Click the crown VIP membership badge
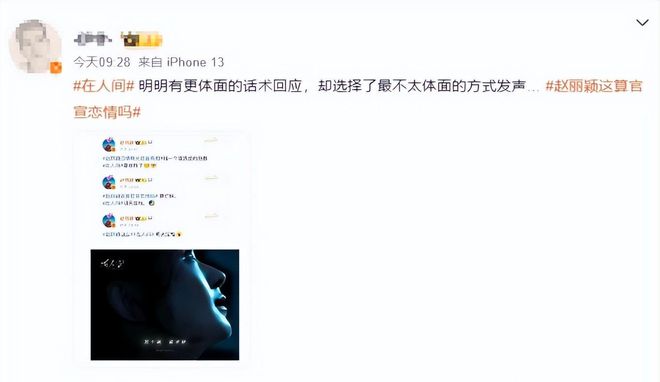The height and width of the screenshot is (382, 660). coord(141,40)
